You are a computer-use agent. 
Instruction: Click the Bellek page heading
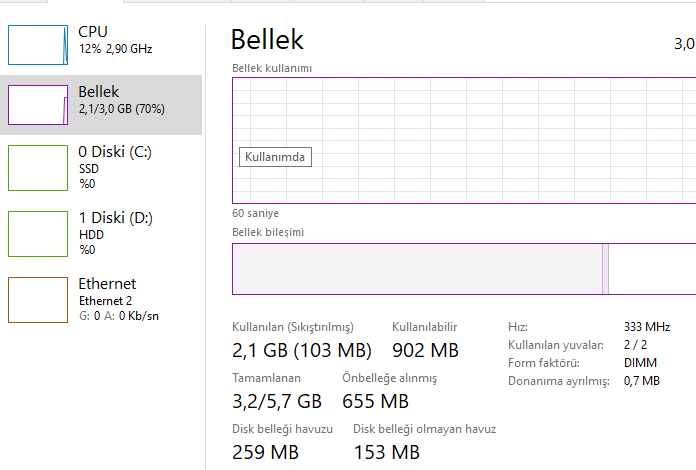pyautogui.click(x=267, y=40)
